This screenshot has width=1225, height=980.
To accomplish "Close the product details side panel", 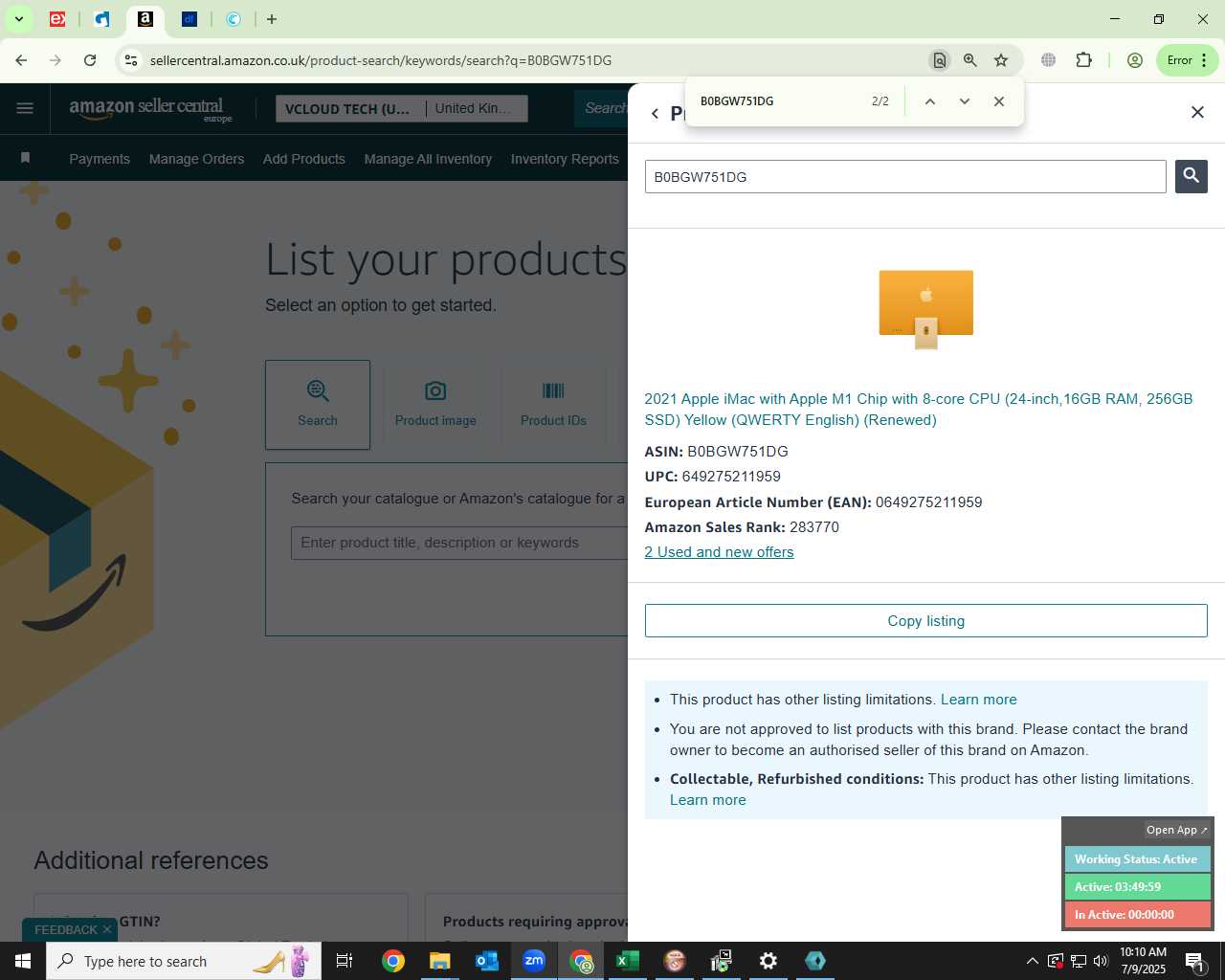I will pyautogui.click(x=1197, y=112).
